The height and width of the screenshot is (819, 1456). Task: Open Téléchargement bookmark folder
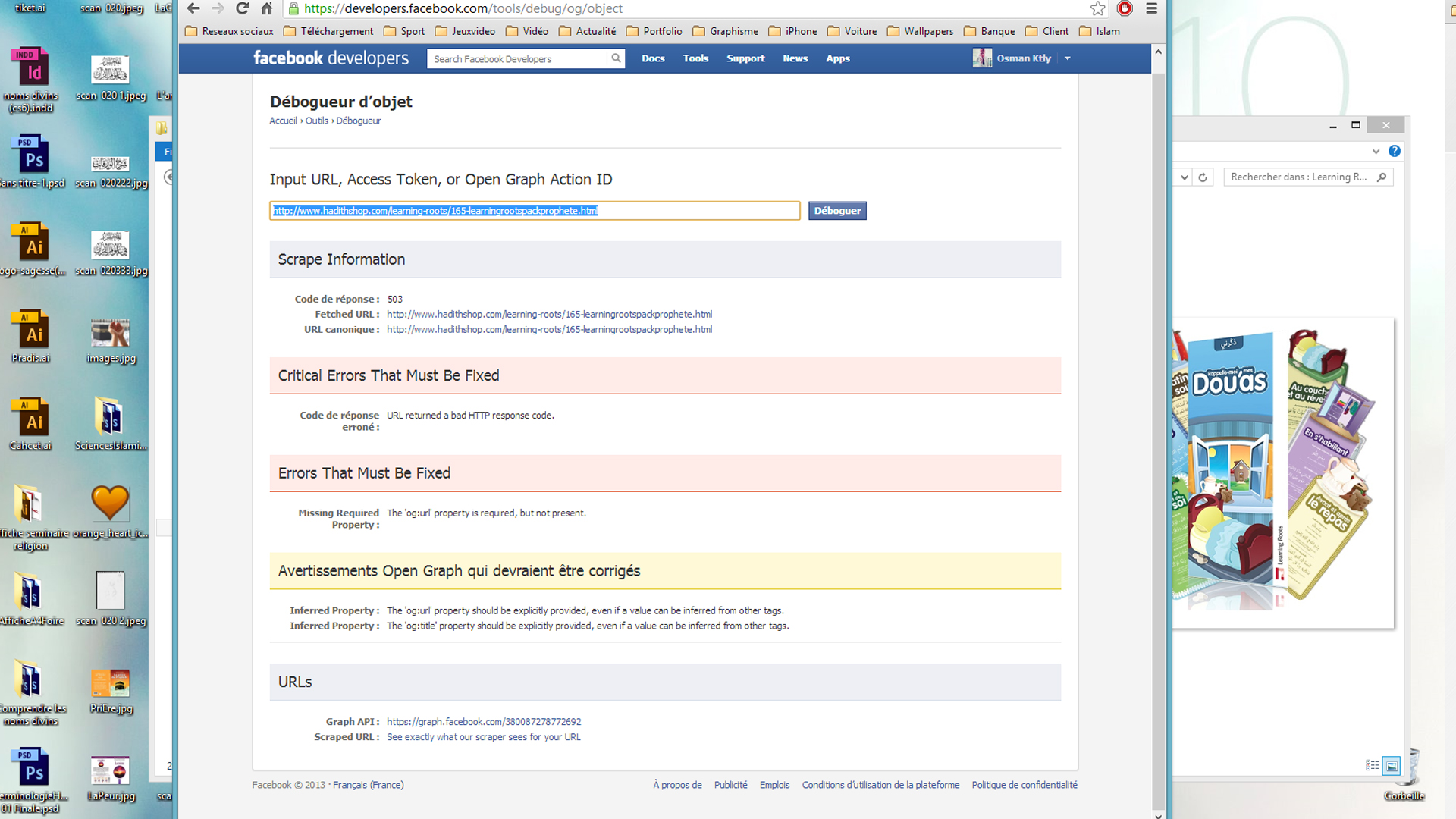pos(328,31)
